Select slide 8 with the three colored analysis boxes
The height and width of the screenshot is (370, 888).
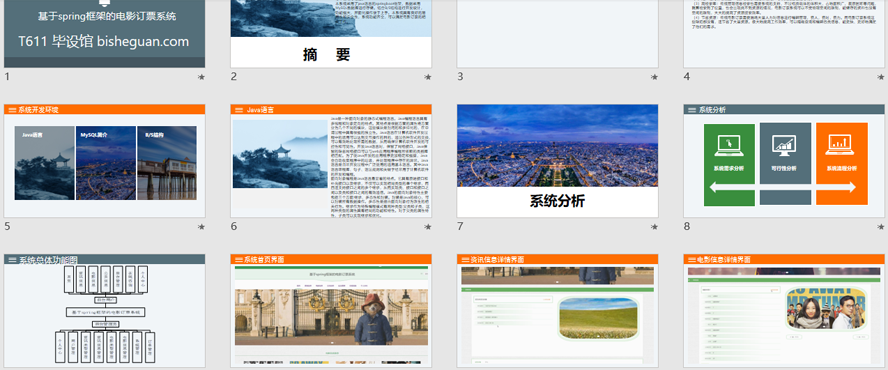click(784, 161)
